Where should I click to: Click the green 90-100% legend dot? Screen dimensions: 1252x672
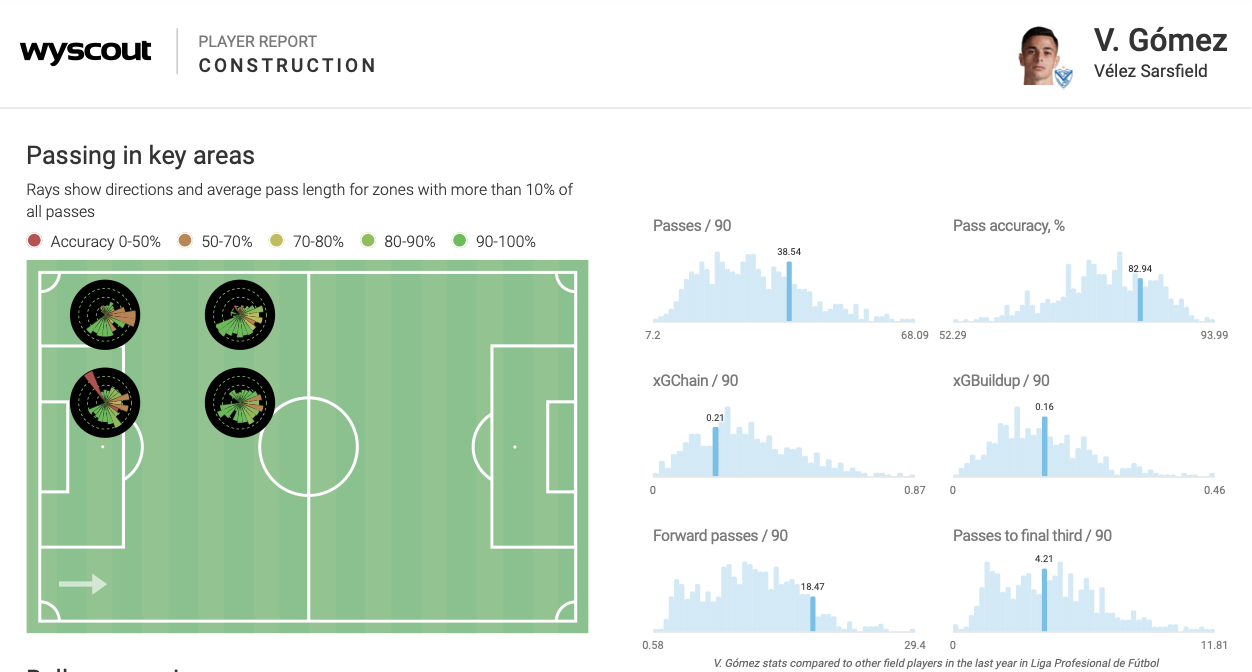460,241
